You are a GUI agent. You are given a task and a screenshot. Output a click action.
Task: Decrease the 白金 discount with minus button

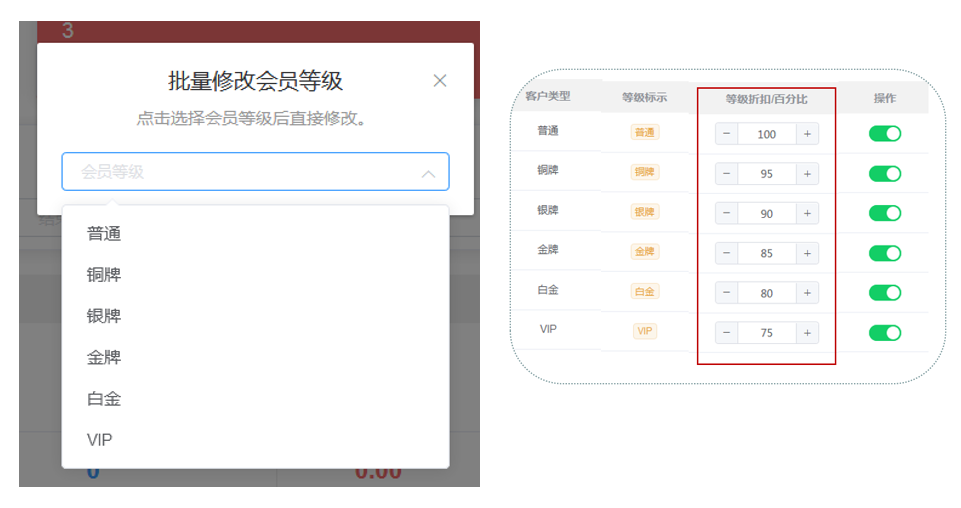(727, 293)
